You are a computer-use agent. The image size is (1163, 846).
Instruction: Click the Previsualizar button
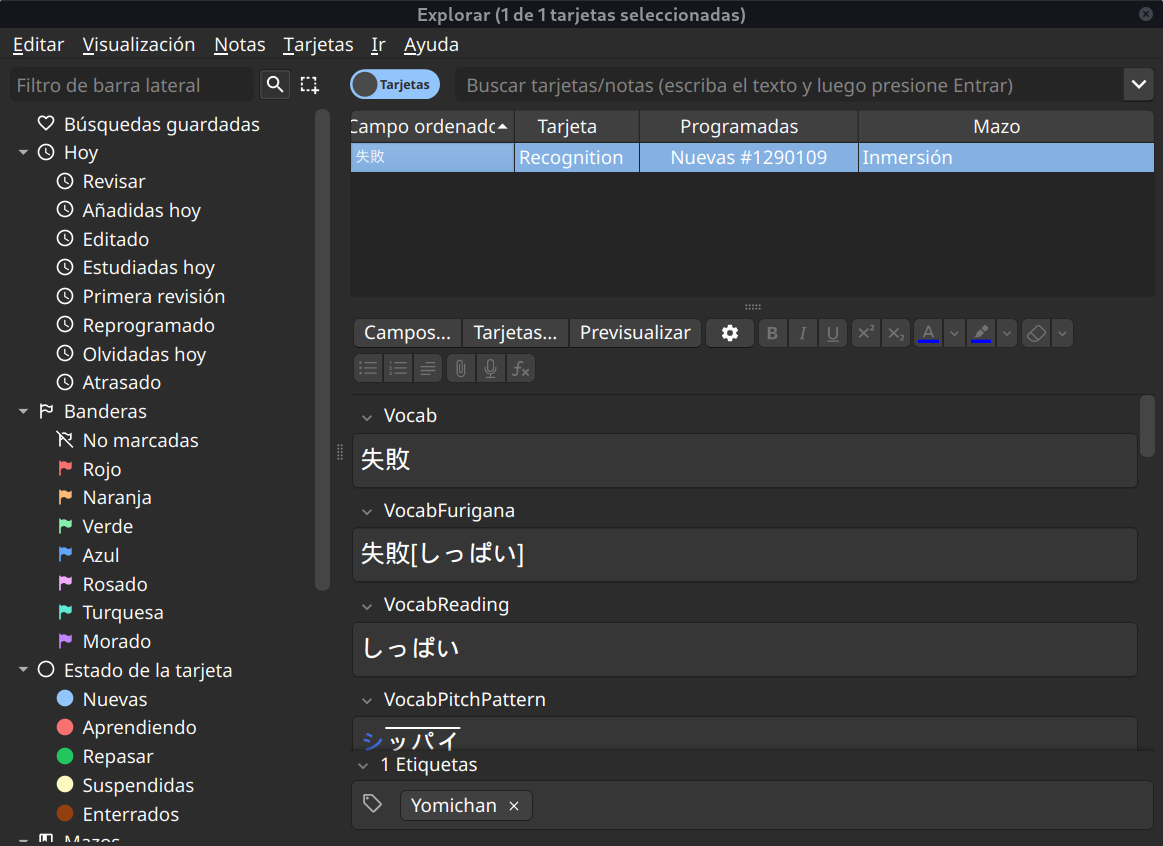click(635, 333)
